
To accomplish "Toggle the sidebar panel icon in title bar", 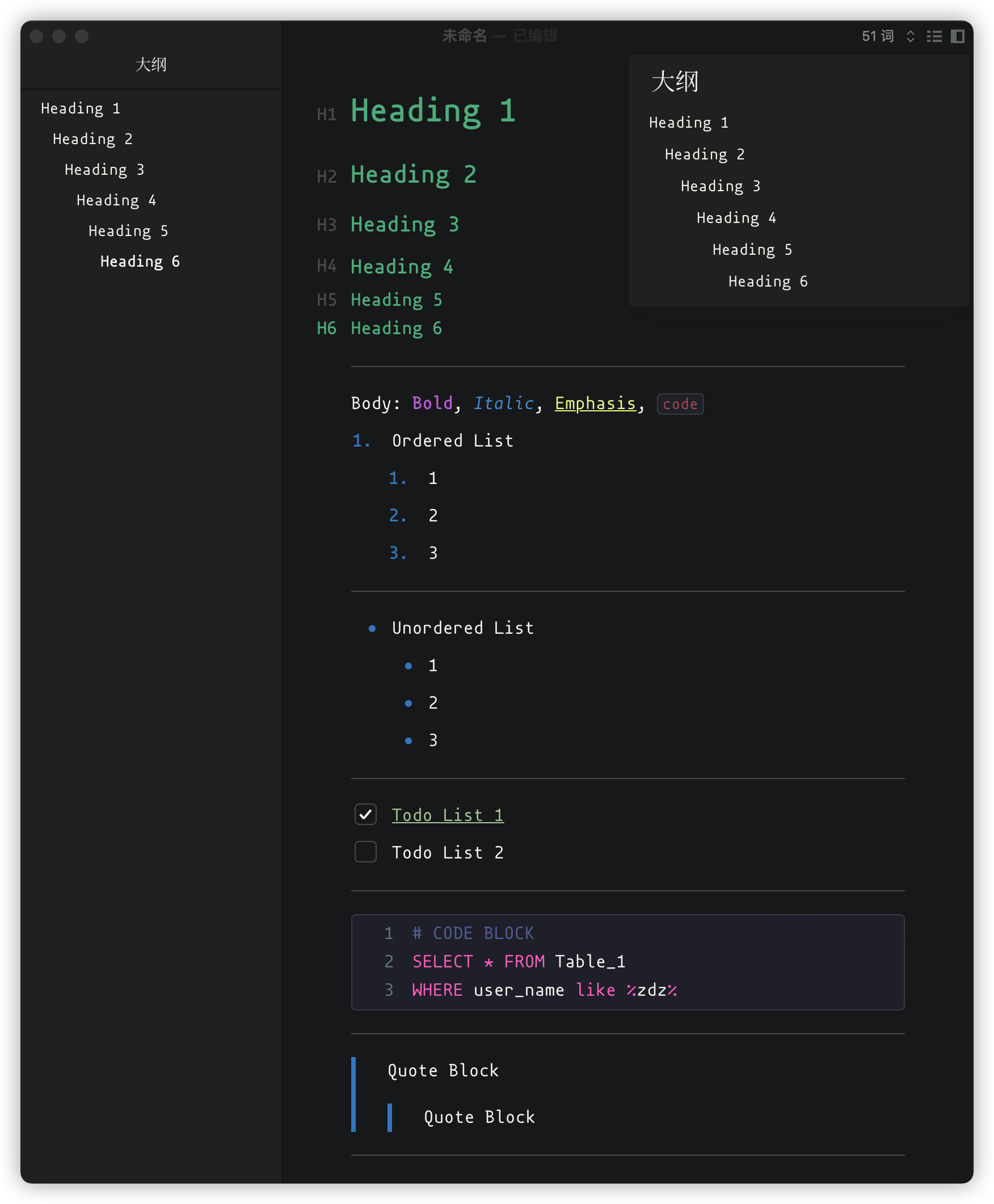I will [957, 37].
